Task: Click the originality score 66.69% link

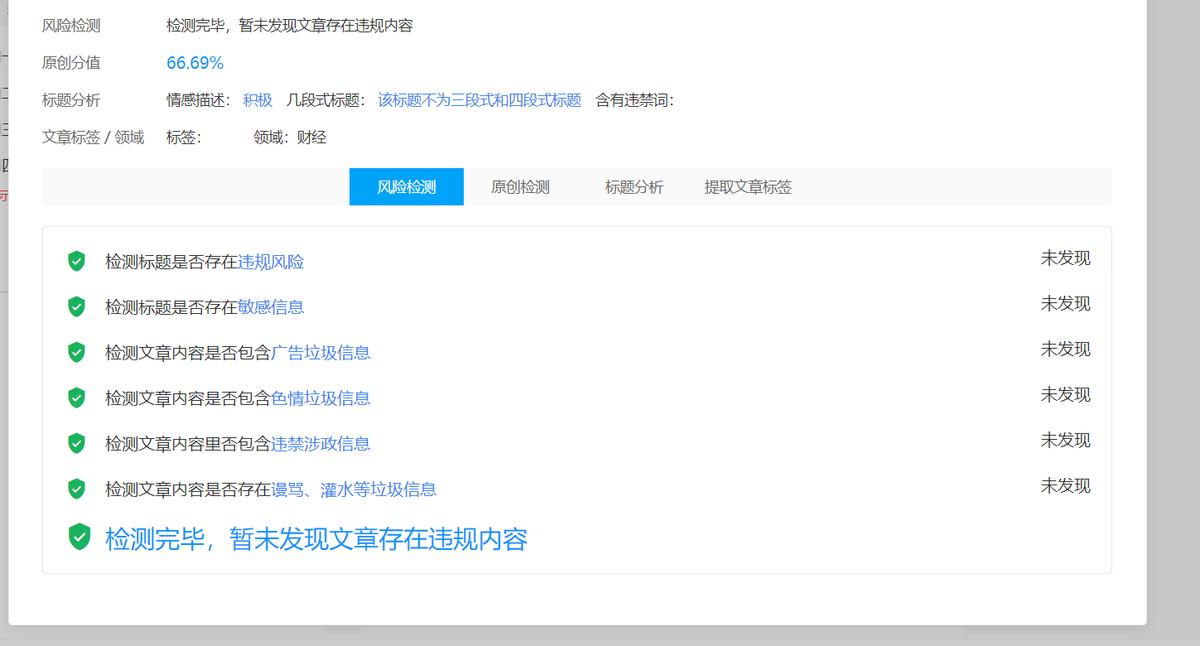Action: click(x=196, y=62)
